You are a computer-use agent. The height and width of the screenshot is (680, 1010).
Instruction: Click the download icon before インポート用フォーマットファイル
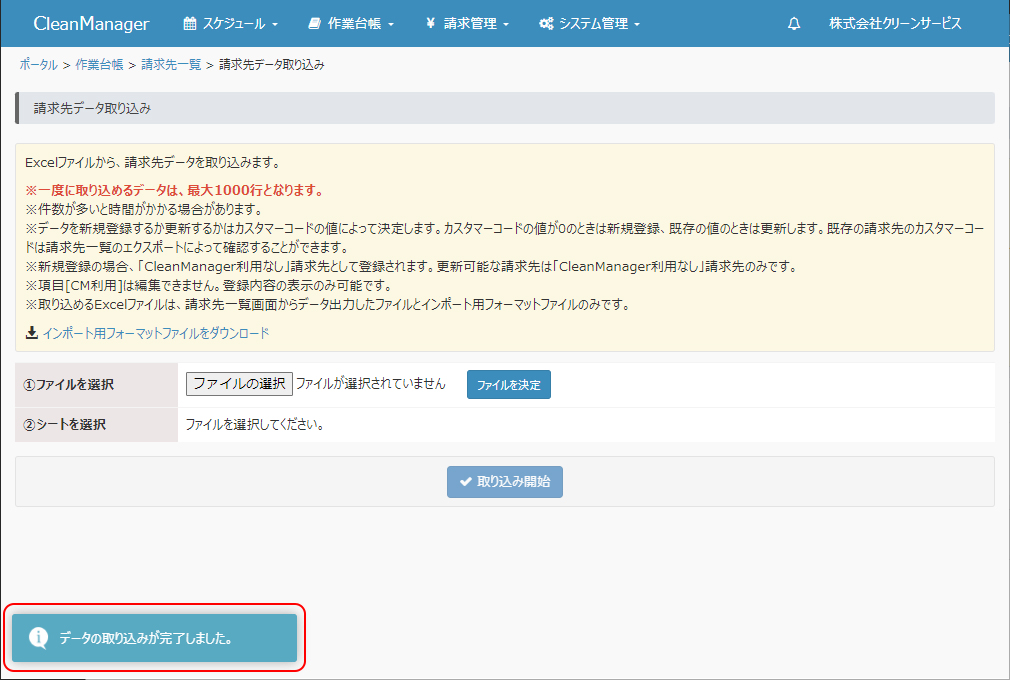point(32,333)
